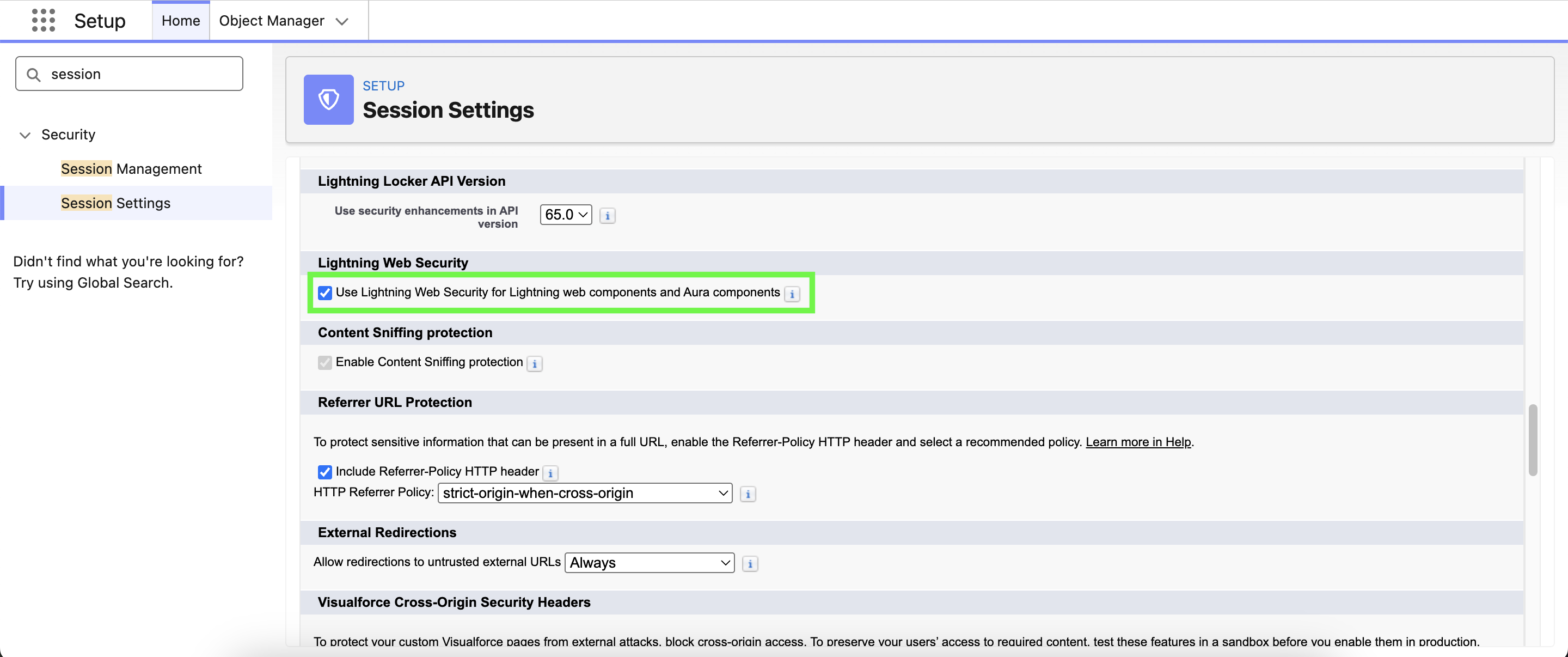The width and height of the screenshot is (1568, 657).
Task: Collapse the Security tree section
Action: (25, 135)
